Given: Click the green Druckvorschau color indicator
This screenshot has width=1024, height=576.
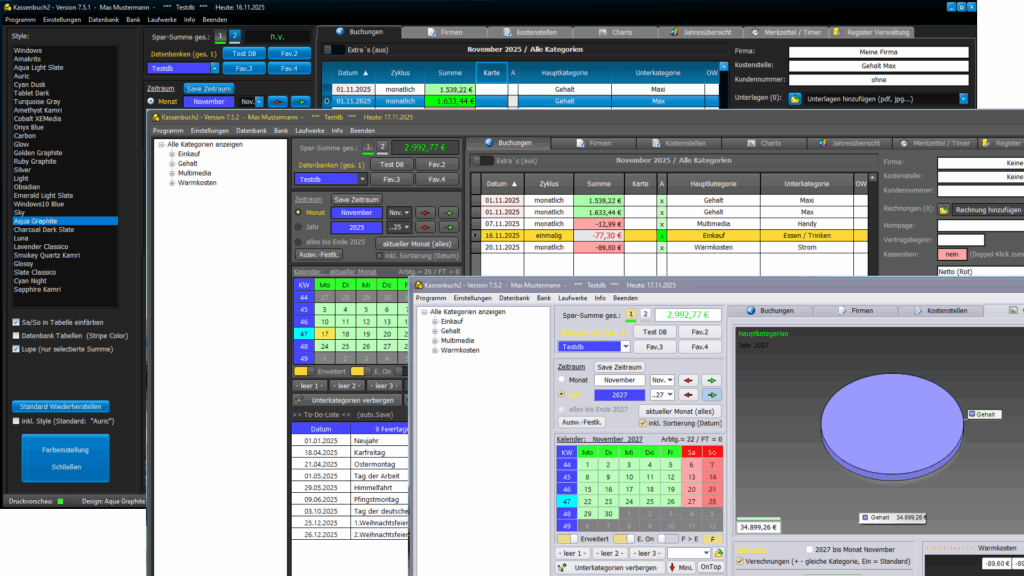Looking at the screenshot, I should [x=60, y=501].
